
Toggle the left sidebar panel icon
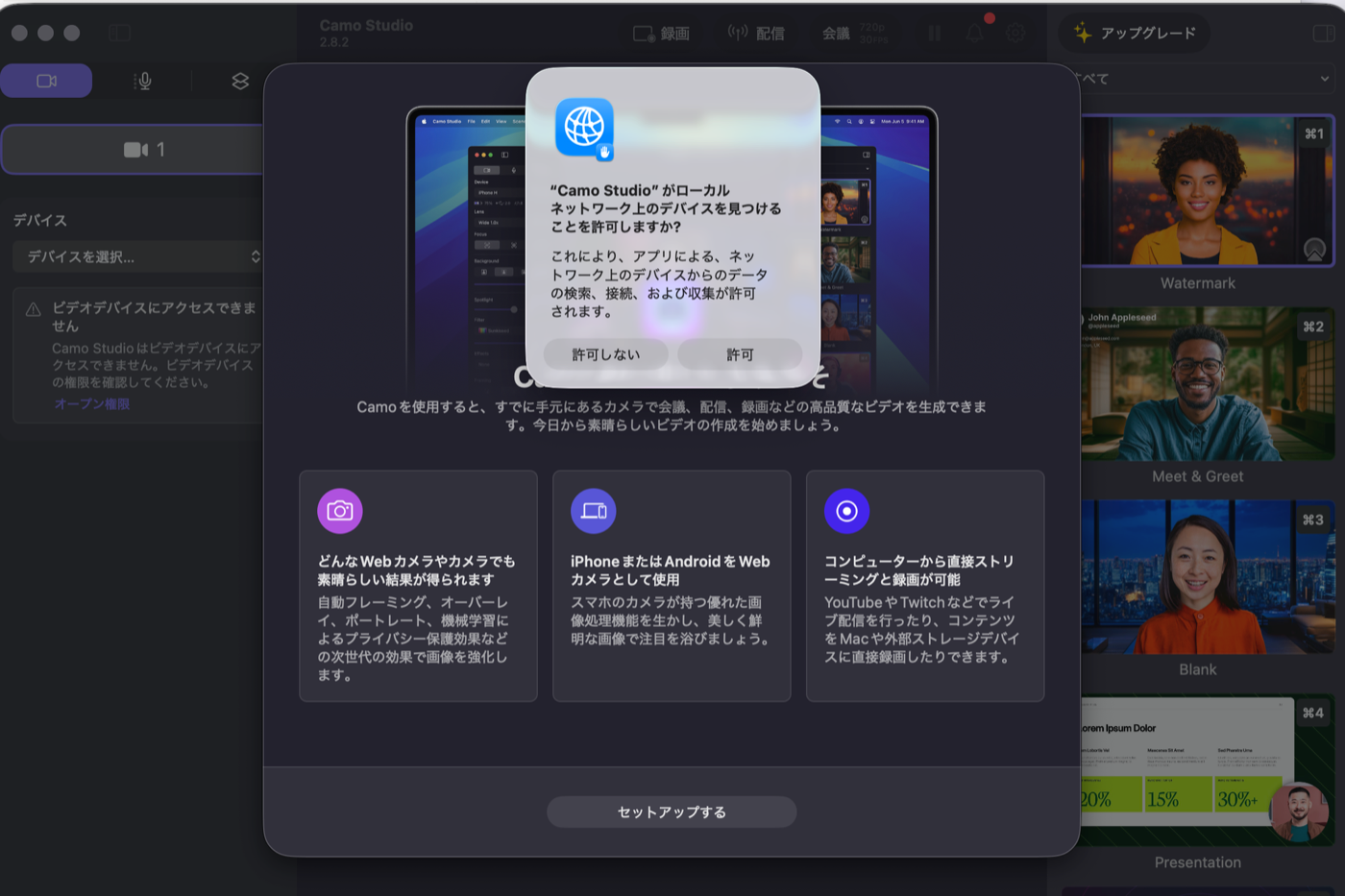[x=119, y=34]
